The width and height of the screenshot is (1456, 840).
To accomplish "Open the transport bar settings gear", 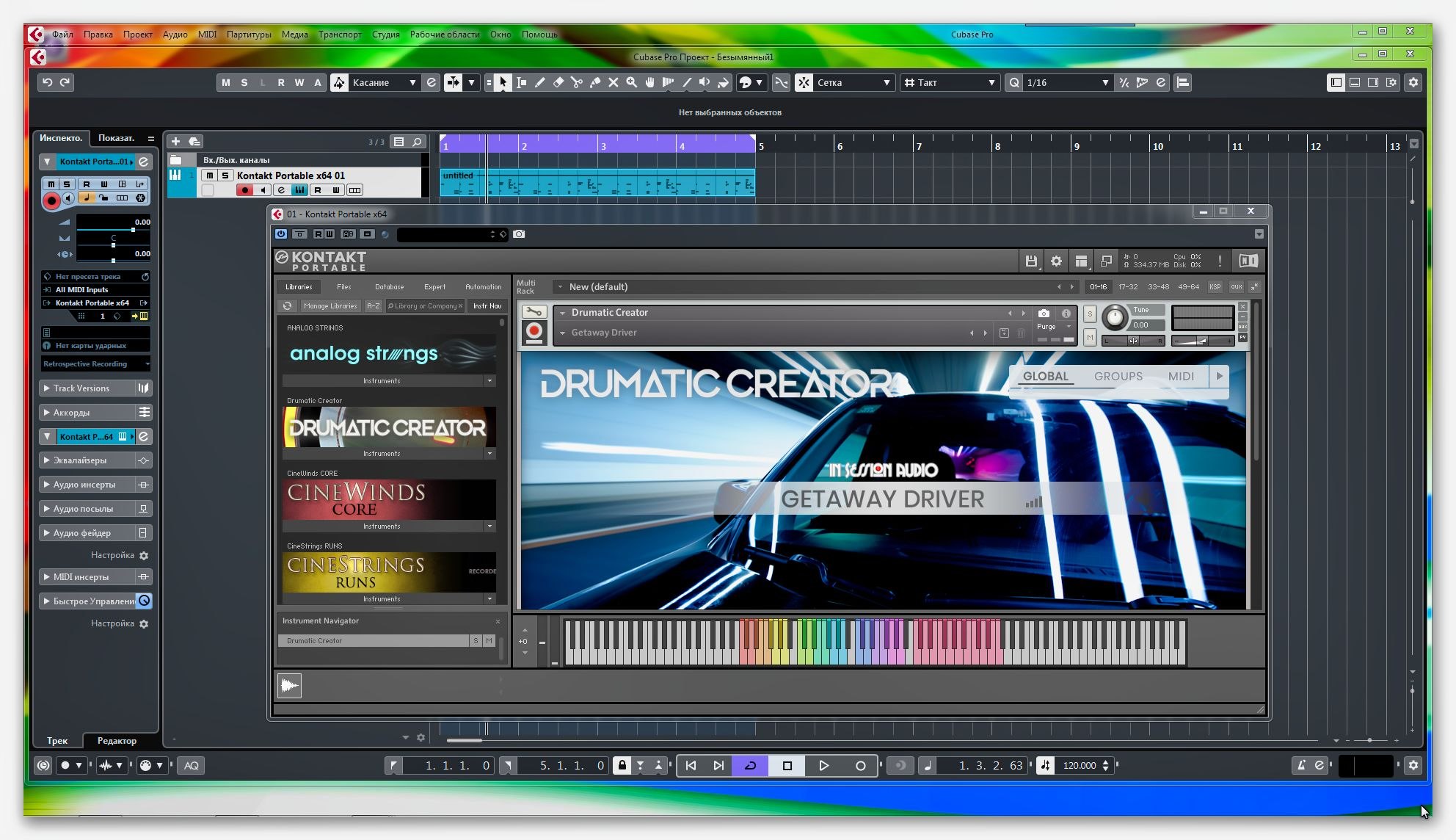I will tap(1413, 765).
